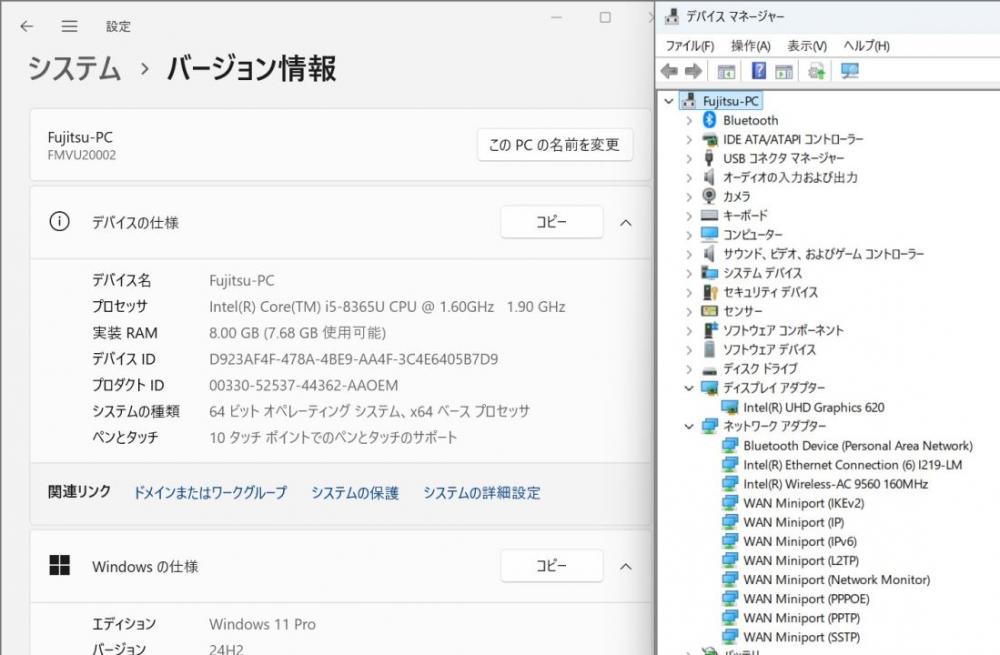Select the Bluetooth icon in device tree
This screenshot has height=655, width=1000.
709,120
